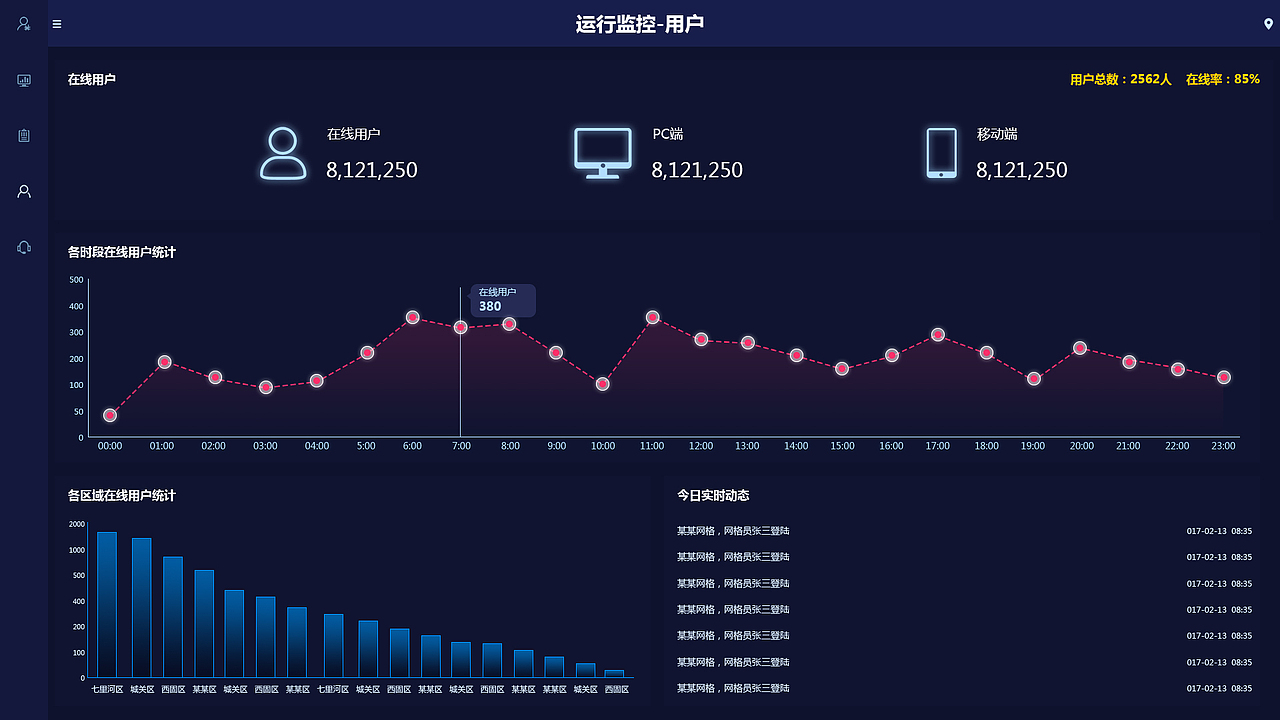Viewport: 1280px width, 720px height.
Task: Click the glowing person icon beside 在线用户
Action: tap(283, 152)
